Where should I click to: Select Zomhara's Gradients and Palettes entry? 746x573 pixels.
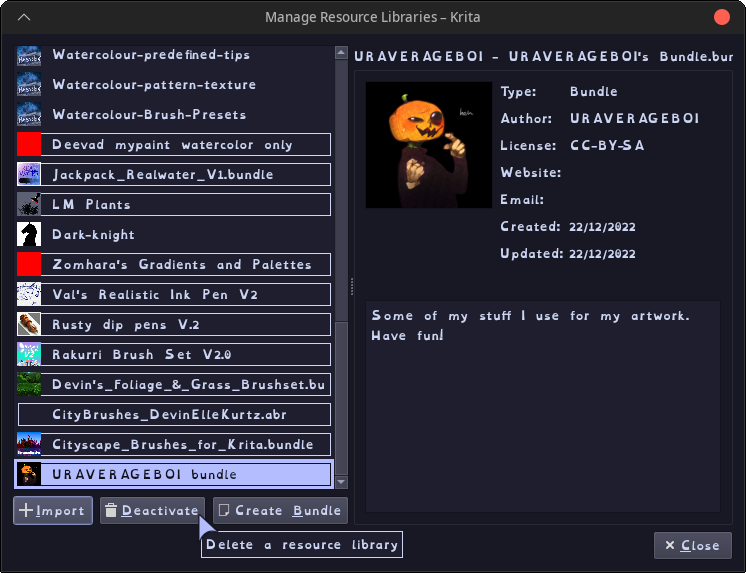[174, 264]
